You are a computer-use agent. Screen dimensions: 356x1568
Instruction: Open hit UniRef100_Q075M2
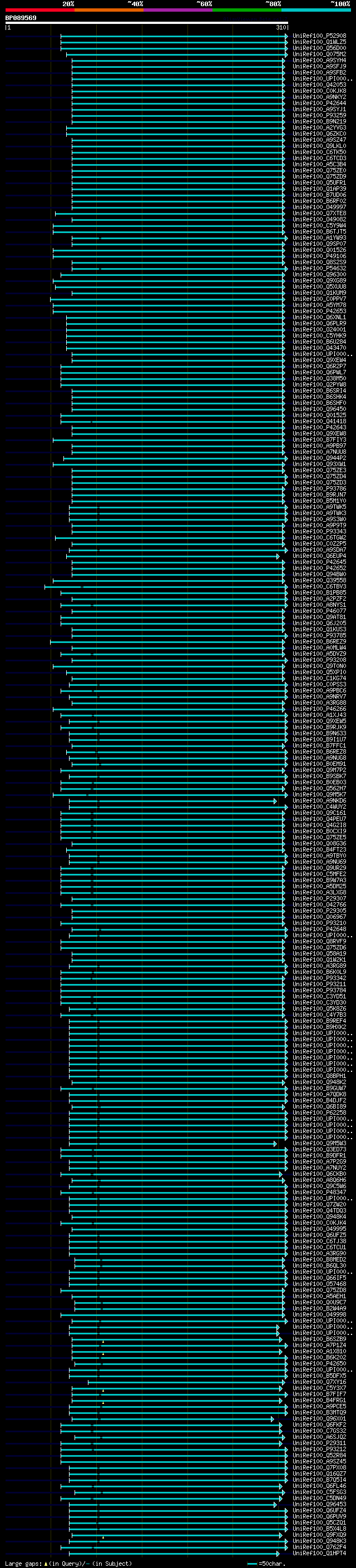319,54
